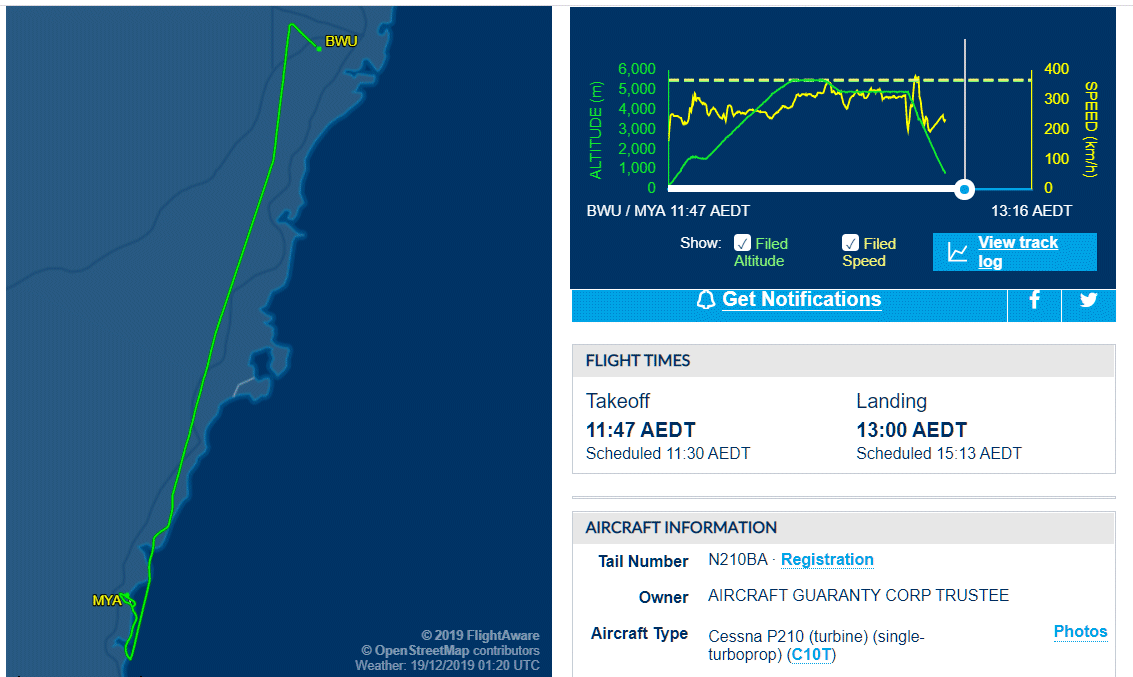Screen dimensions: 1133x677
Task: Click the flight timeline slider handle
Action: point(964,189)
